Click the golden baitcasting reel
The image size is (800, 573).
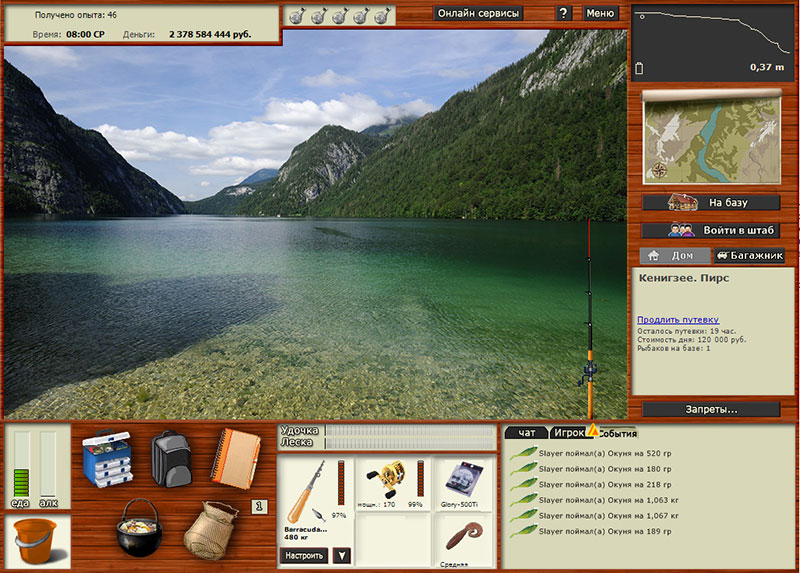click(386, 478)
